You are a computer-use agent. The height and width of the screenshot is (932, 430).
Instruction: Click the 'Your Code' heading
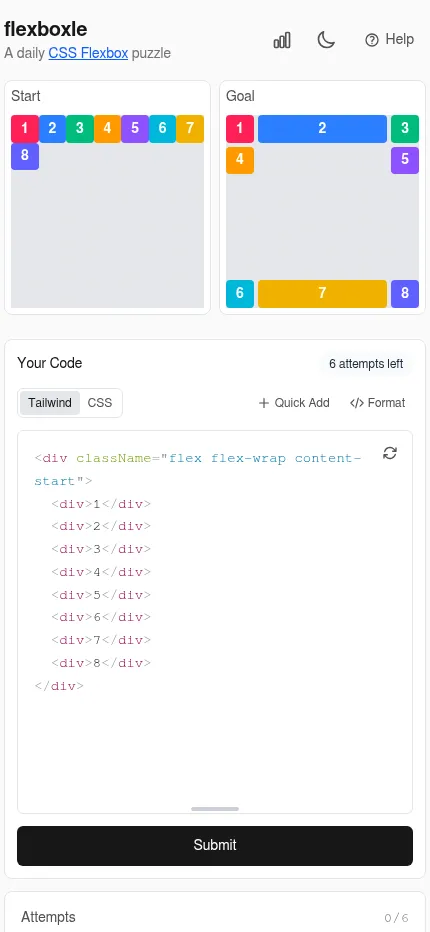50,363
